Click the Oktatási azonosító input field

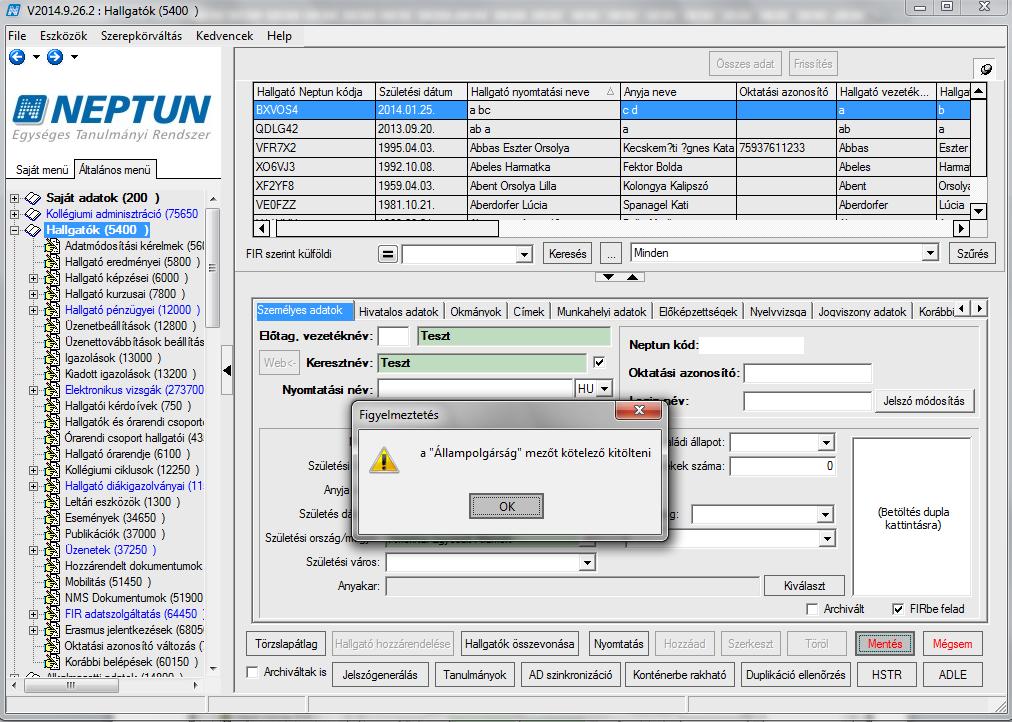pyautogui.click(x=807, y=373)
